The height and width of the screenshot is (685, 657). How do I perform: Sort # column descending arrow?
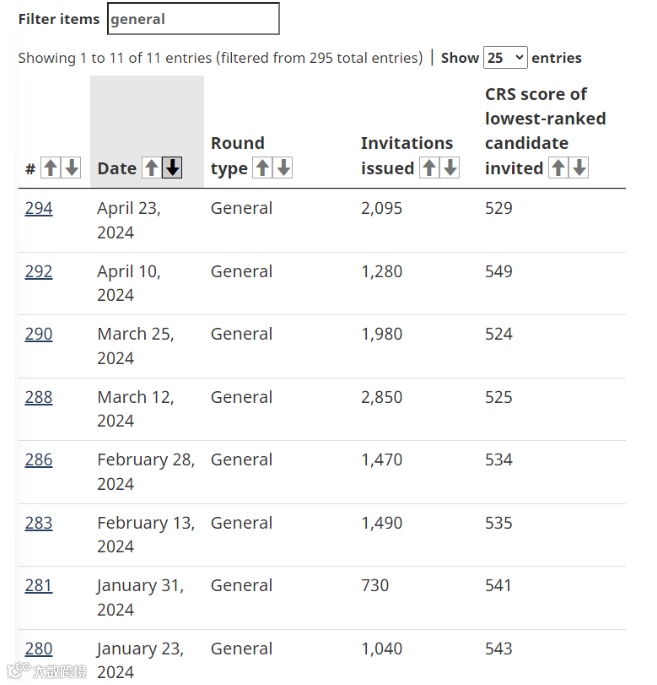[71, 168]
